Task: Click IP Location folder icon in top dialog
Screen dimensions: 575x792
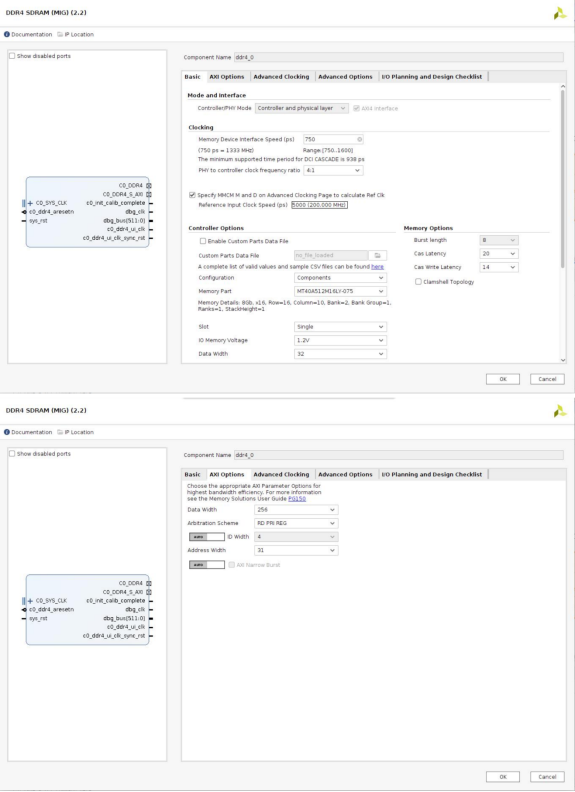Action: pos(60,34)
